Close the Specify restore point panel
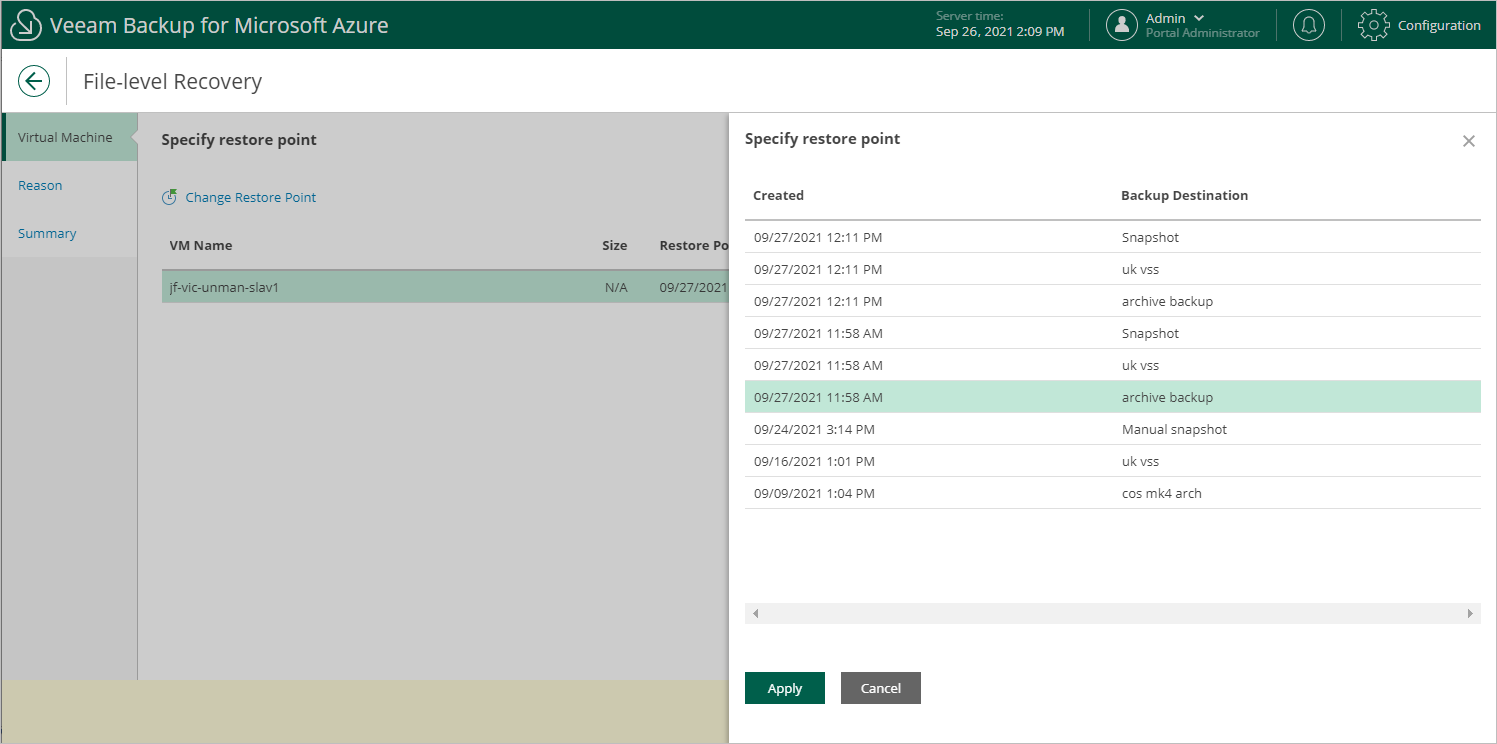 pos(1469,141)
